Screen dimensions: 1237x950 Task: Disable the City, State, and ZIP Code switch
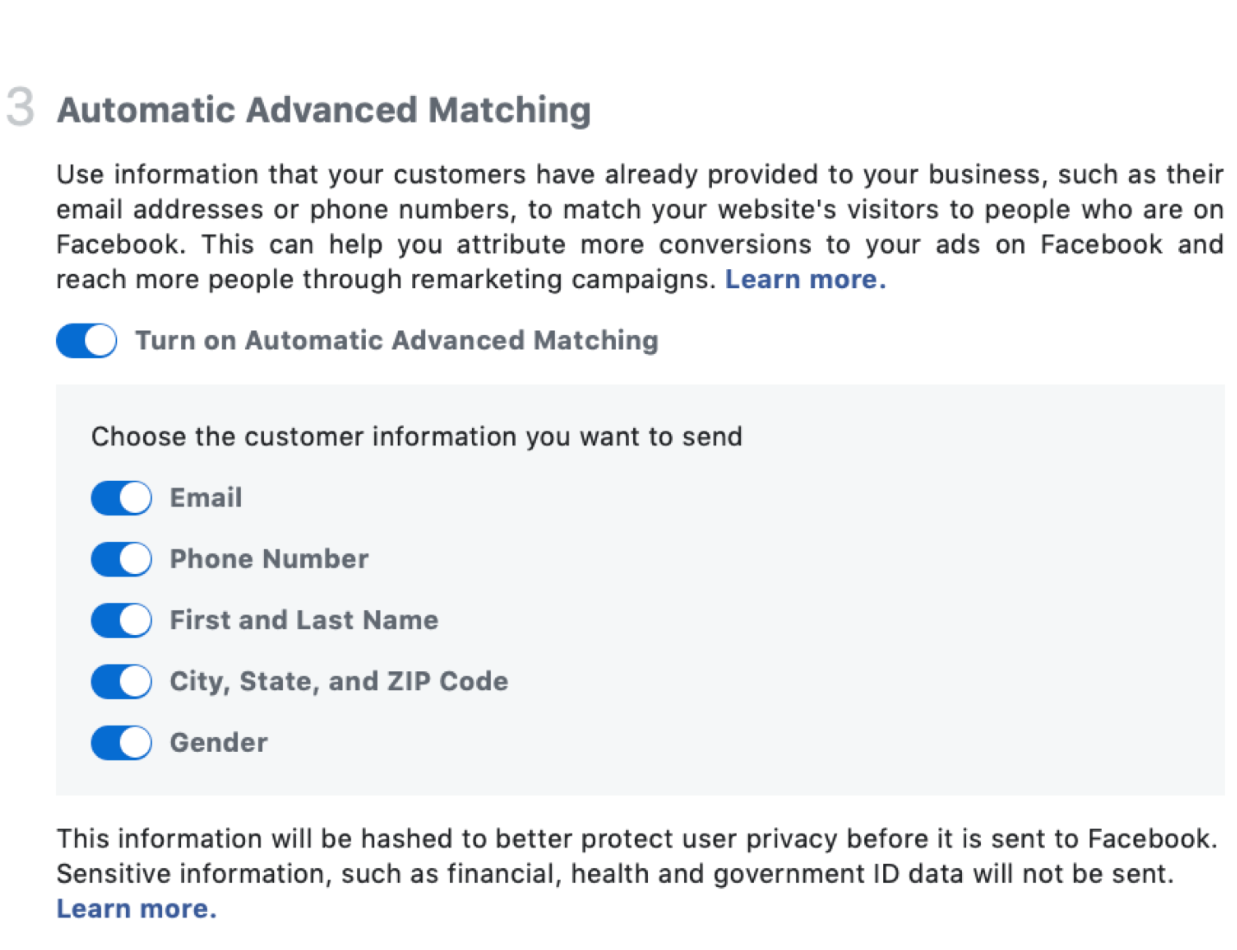coord(121,682)
